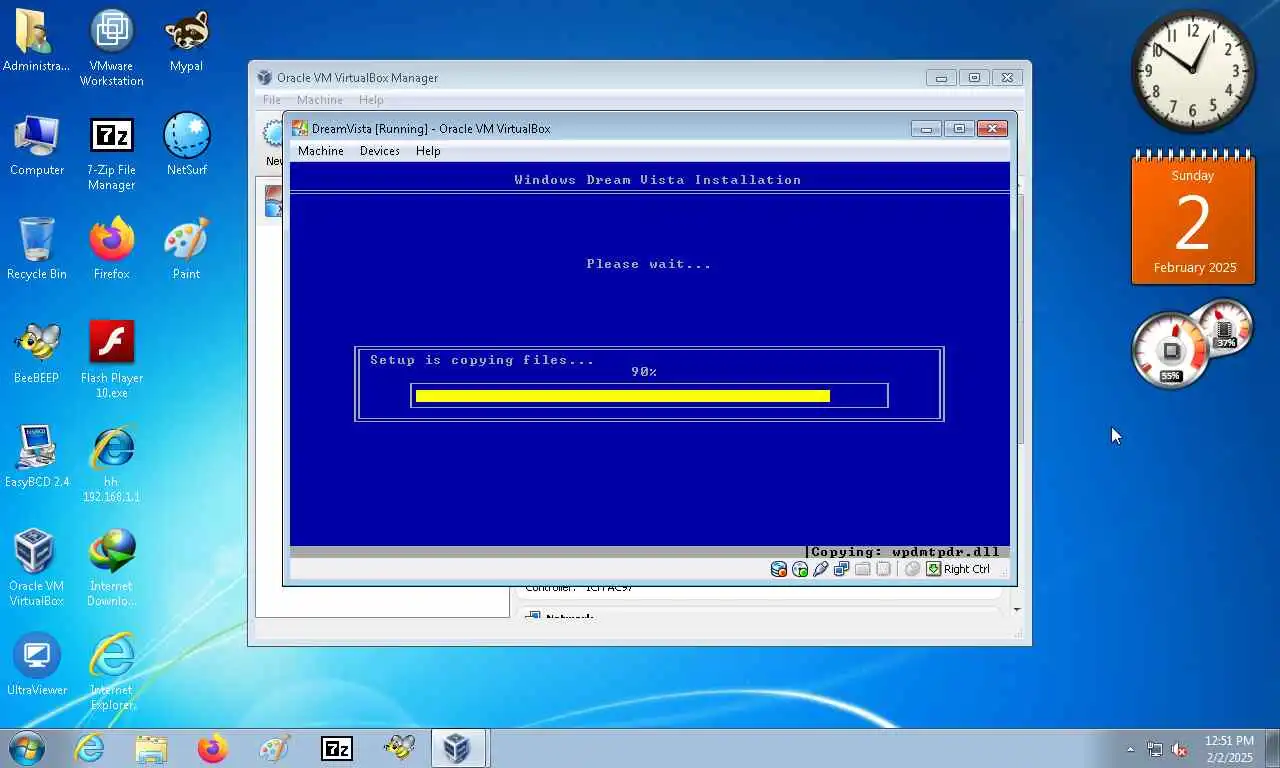This screenshot has width=1280, height=768.
Task: Click 'Setup is copying files...' label
Action: (482, 360)
